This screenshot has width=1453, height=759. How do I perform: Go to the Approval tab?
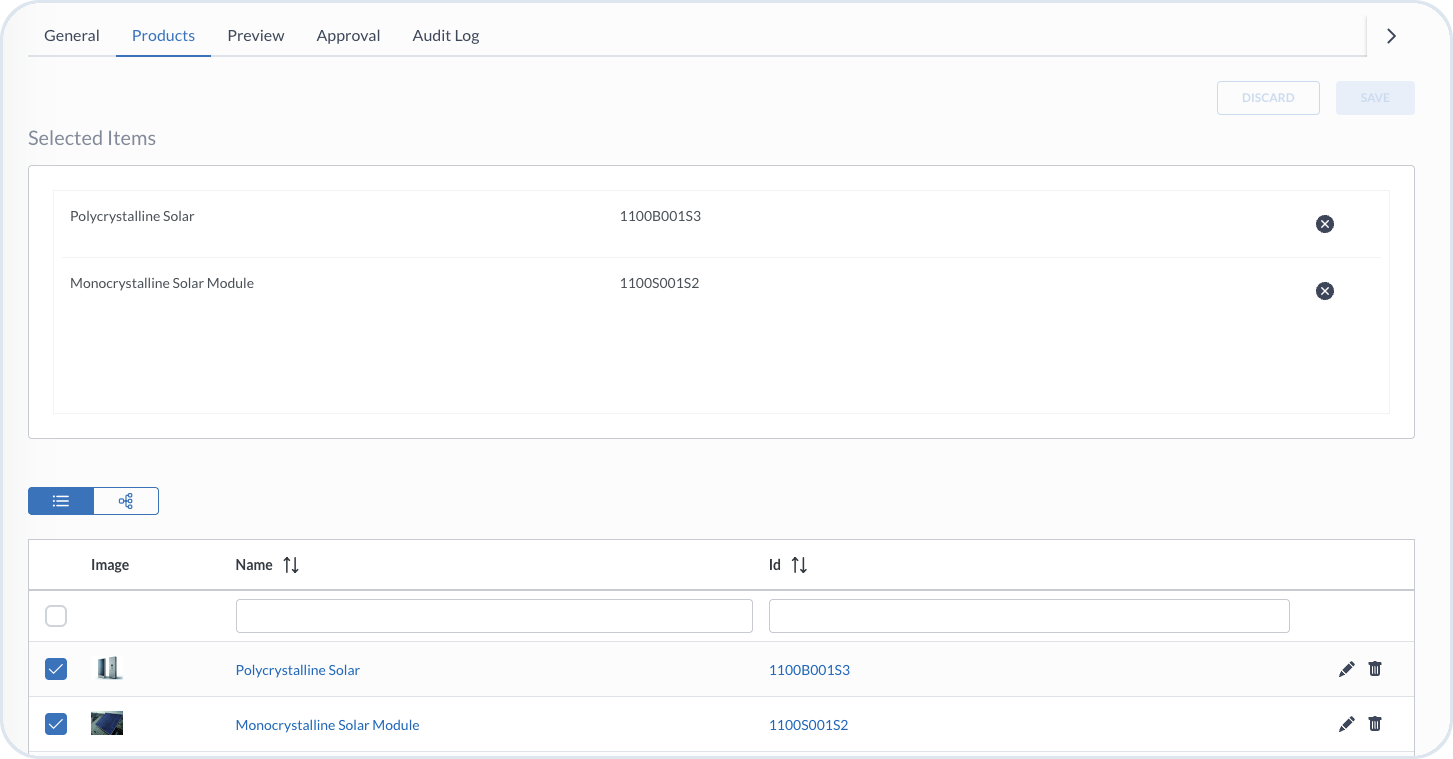[x=348, y=35]
